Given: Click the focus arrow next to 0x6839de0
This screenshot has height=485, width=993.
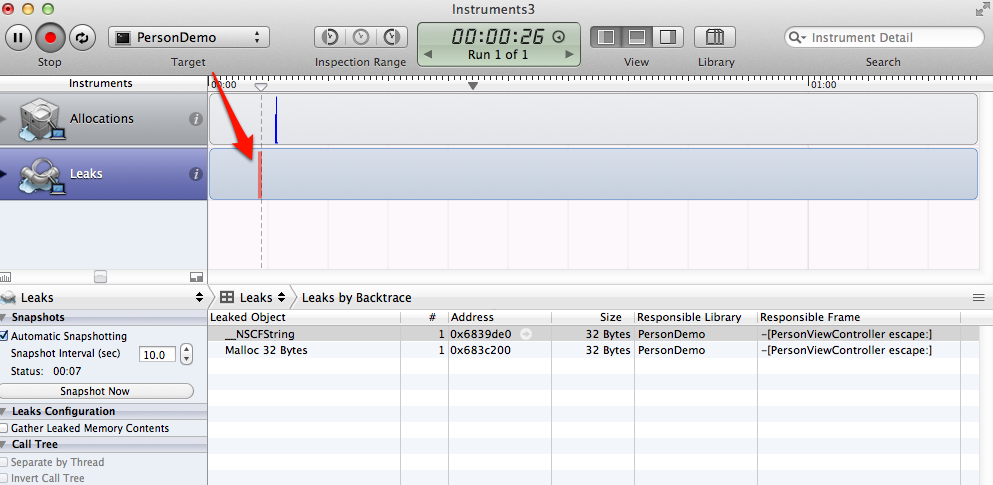Looking at the screenshot, I should pyautogui.click(x=525, y=334).
